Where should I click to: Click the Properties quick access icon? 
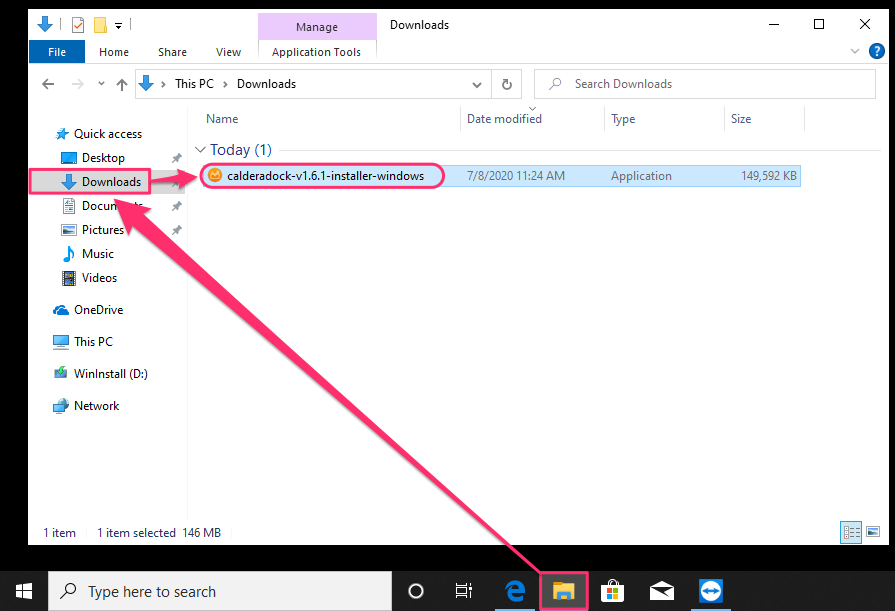point(76,24)
